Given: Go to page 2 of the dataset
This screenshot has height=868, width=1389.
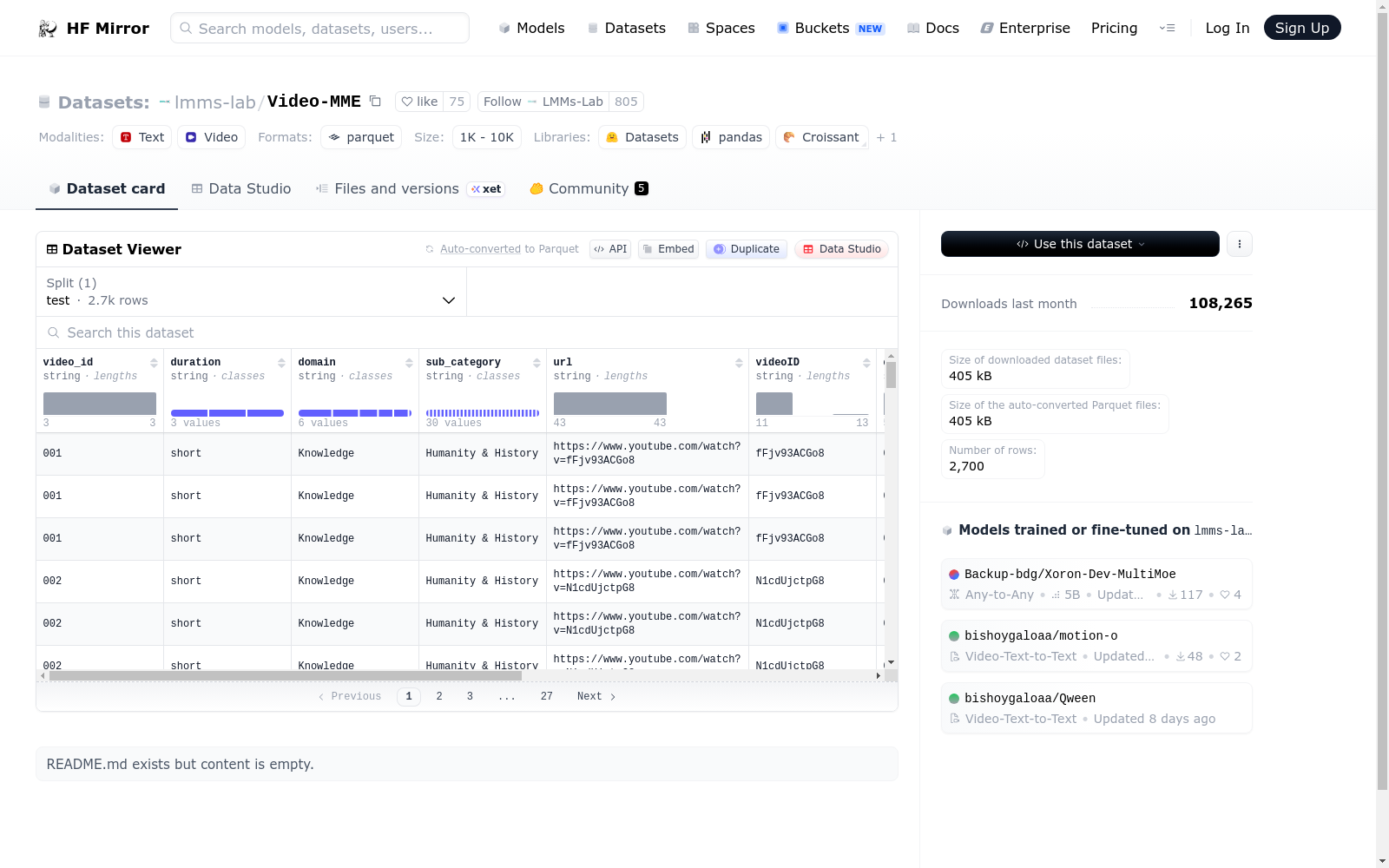Looking at the screenshot, I should tap(439, 696).
